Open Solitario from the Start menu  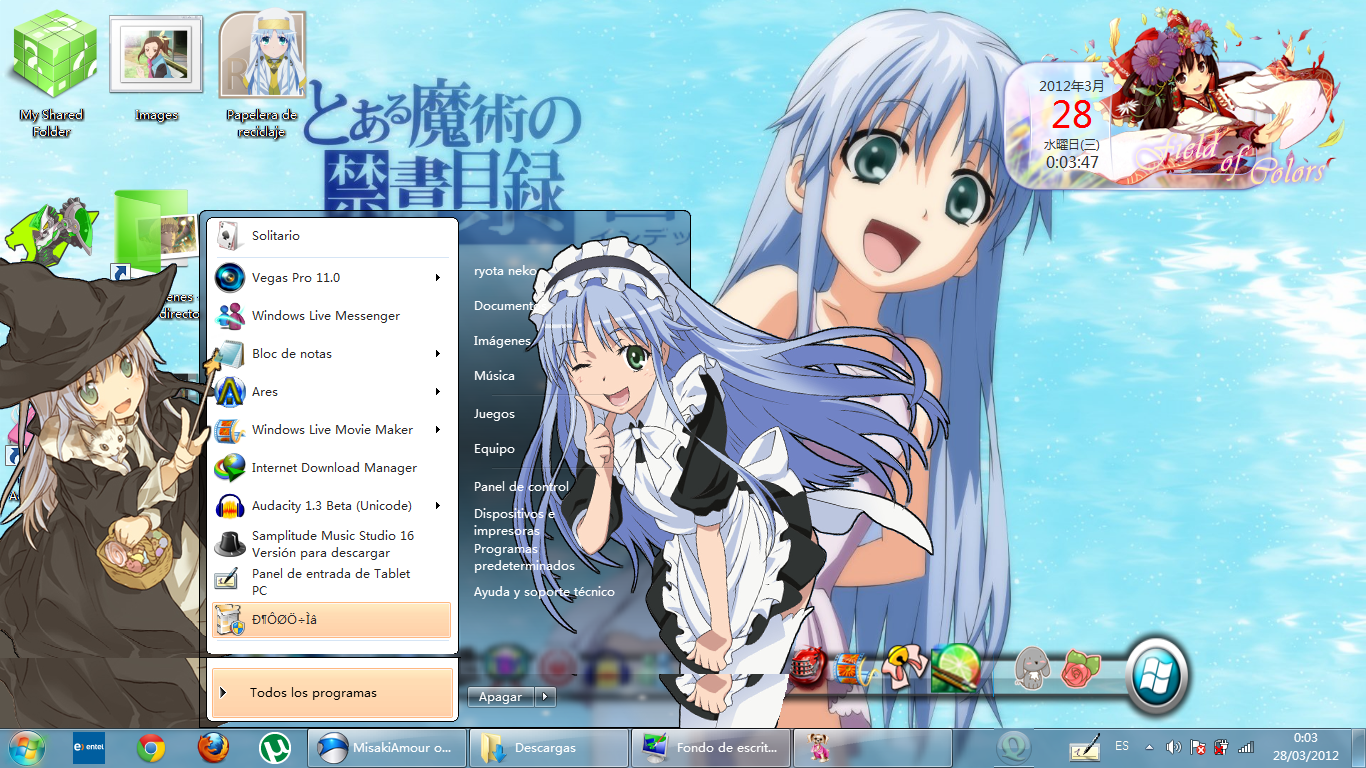(332, 236)
